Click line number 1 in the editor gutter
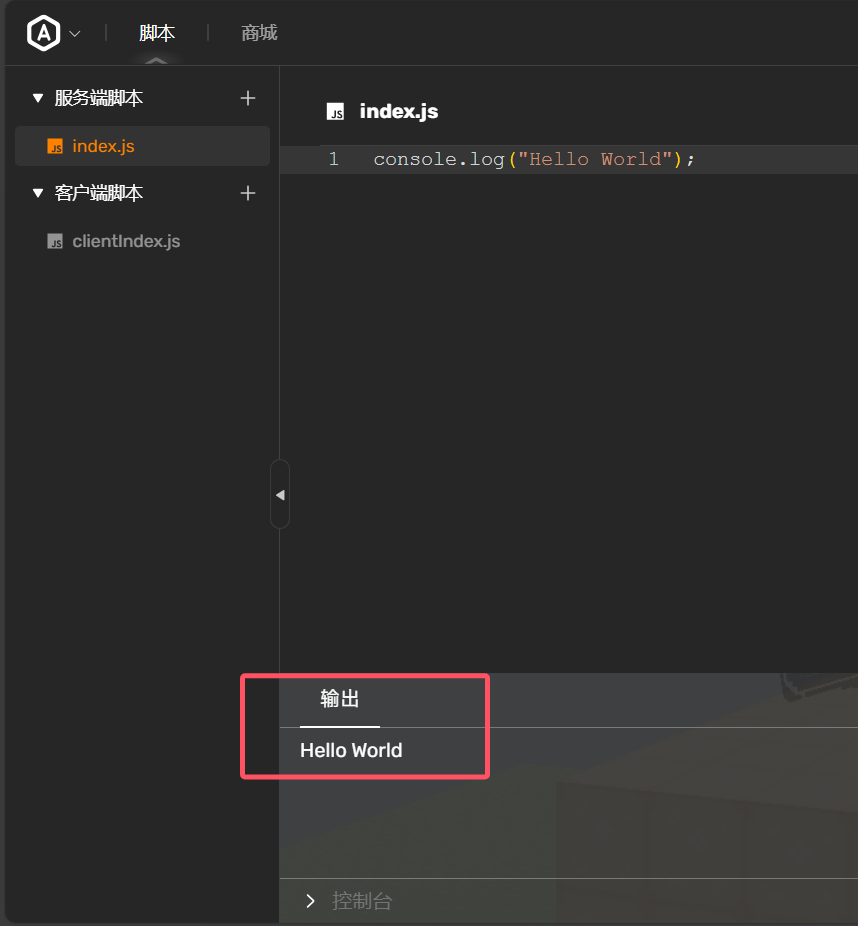 coord(333,159)
